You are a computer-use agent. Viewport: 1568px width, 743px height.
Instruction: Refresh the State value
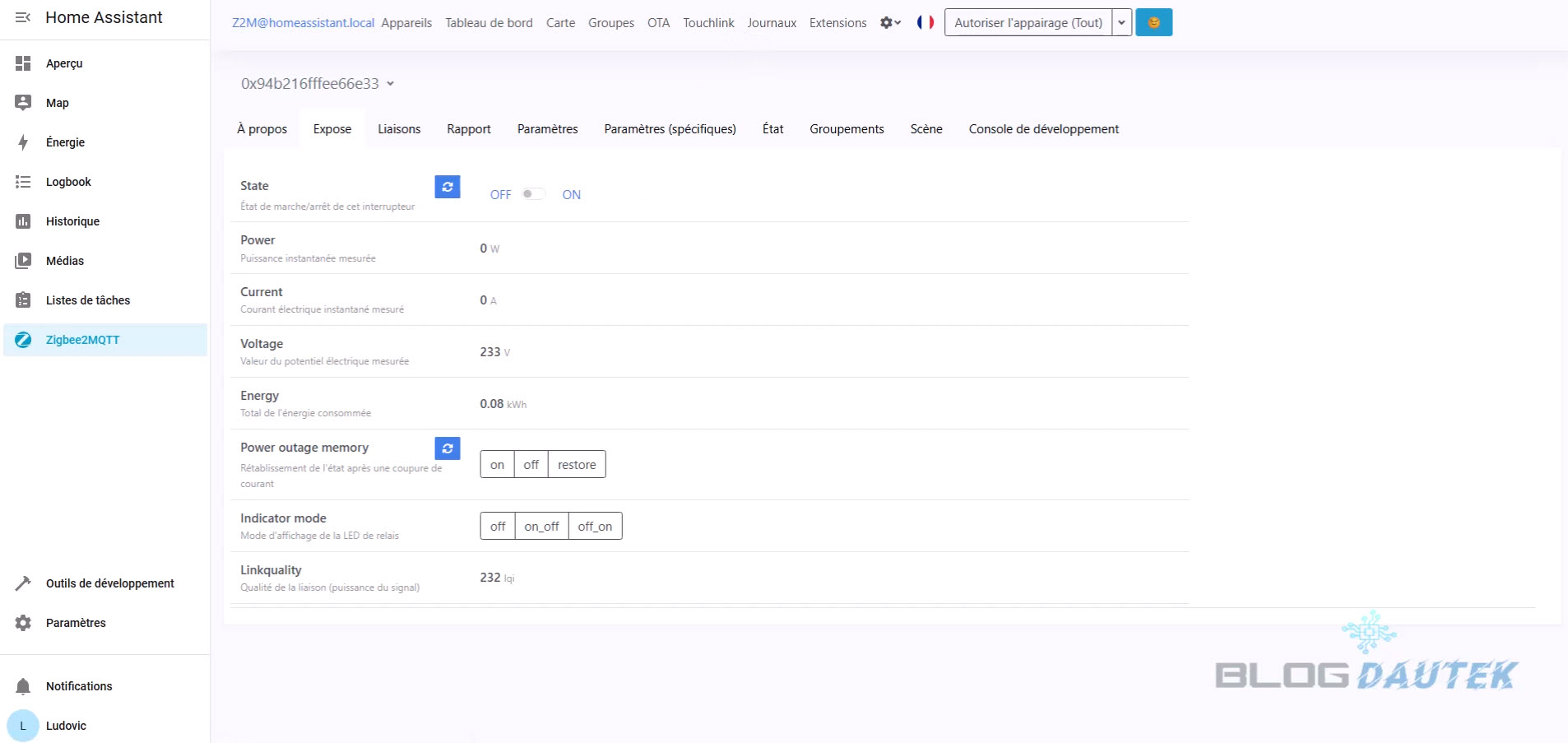(x=447, y=187)
